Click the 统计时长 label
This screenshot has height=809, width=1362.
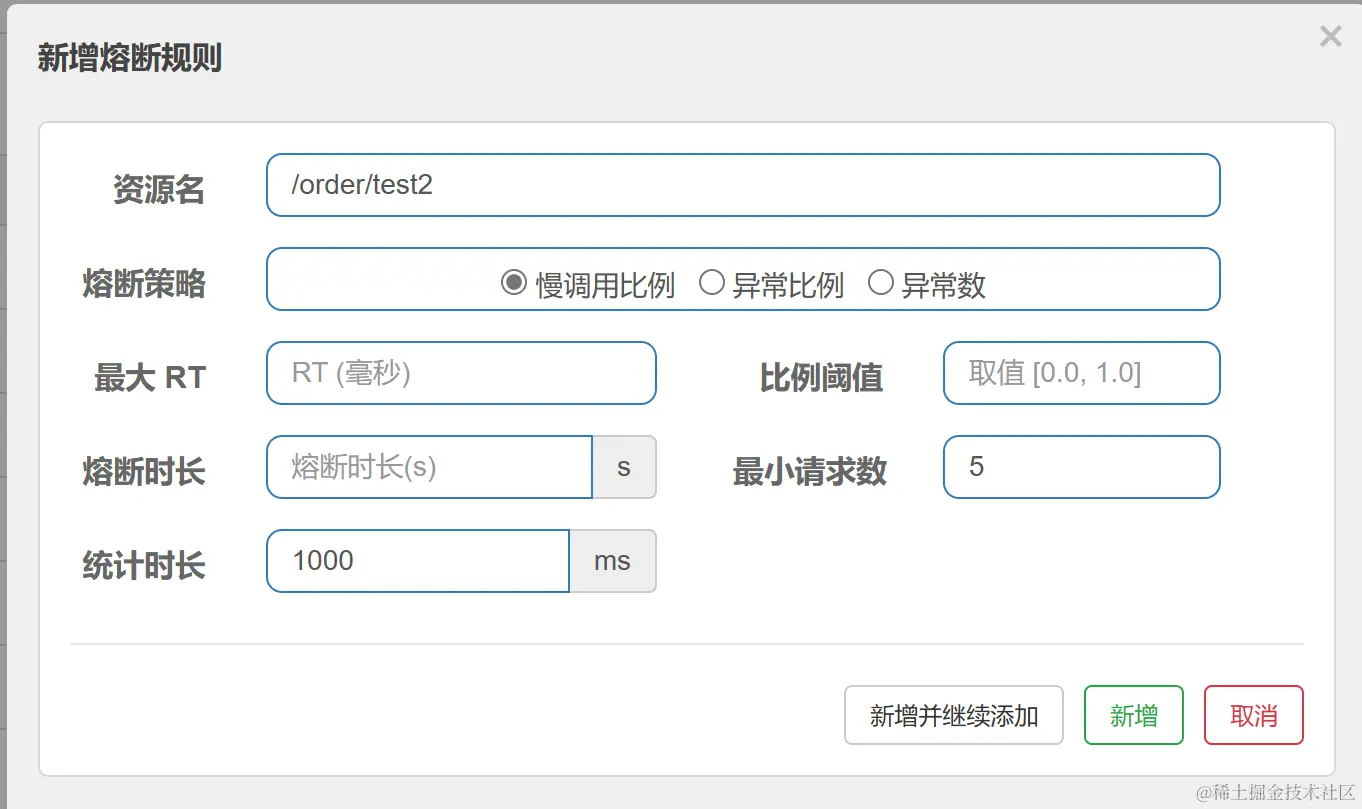[x=143, y=566]
